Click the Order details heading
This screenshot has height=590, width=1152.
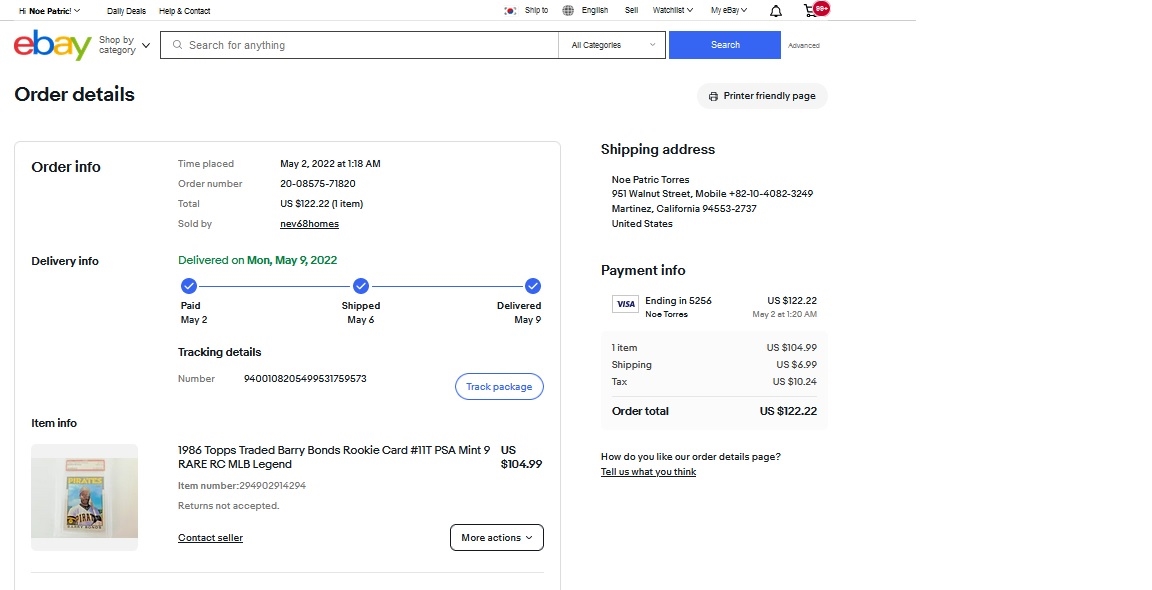coord(74,95)
